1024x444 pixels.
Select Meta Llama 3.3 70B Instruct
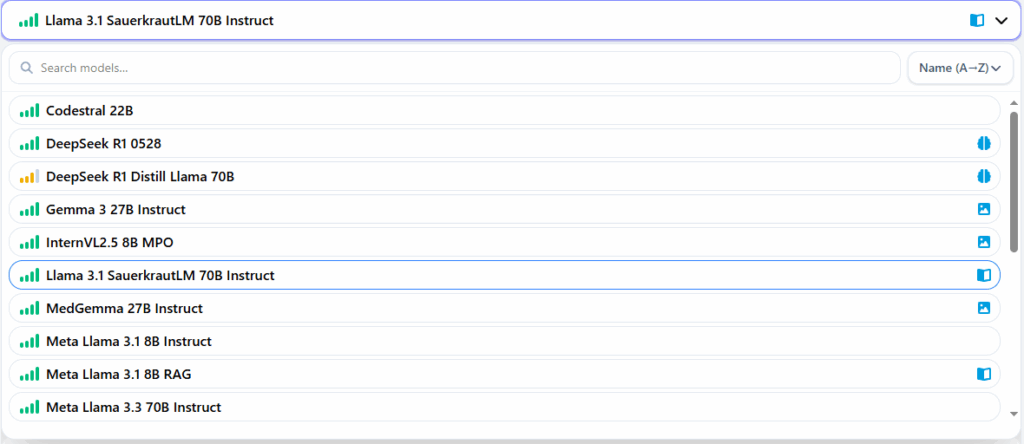[133, 407]
